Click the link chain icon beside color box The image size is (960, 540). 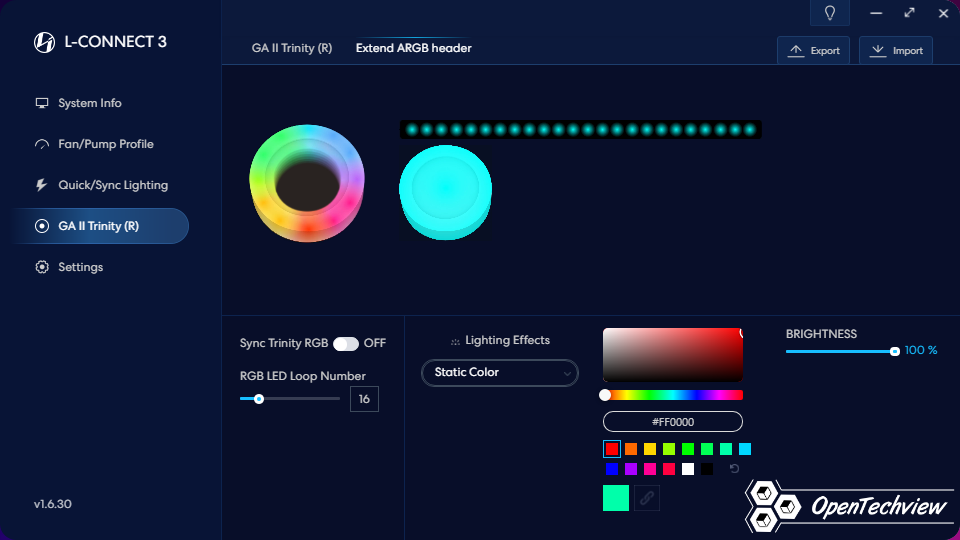coord(647,498)
